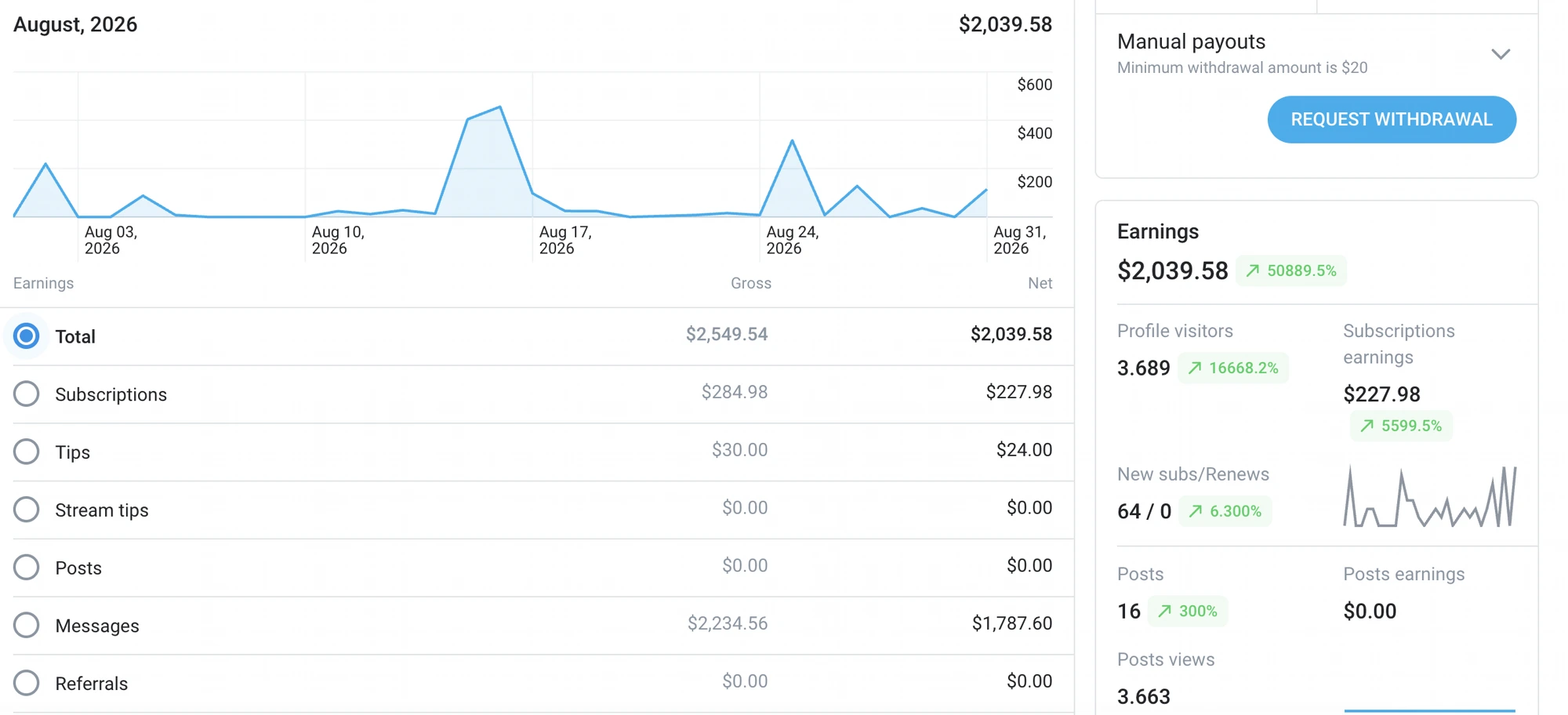The image size is (1568, 715).
Task: Click the $400 chart axis label
Action: (x=1035, y=133)
